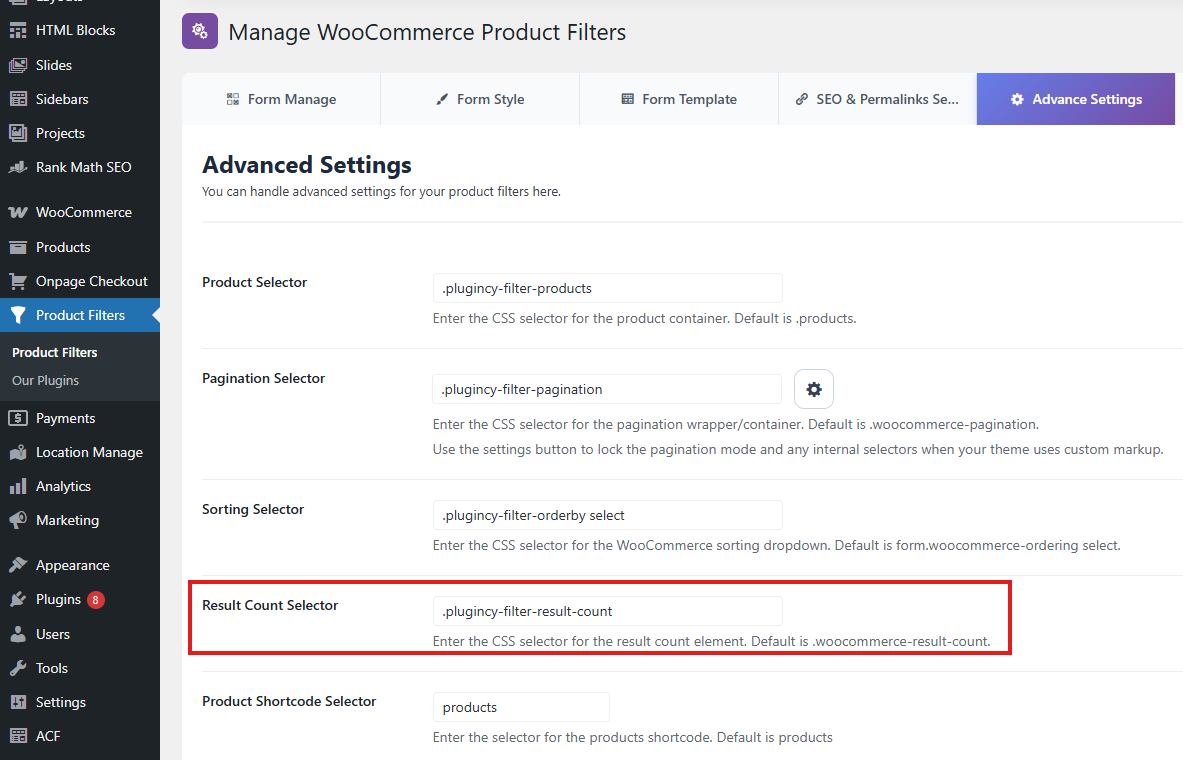The height and width of the screenshot is (760, 1183).
Task: Click the Sorting Selector label
Action: [x=253, y=509]
